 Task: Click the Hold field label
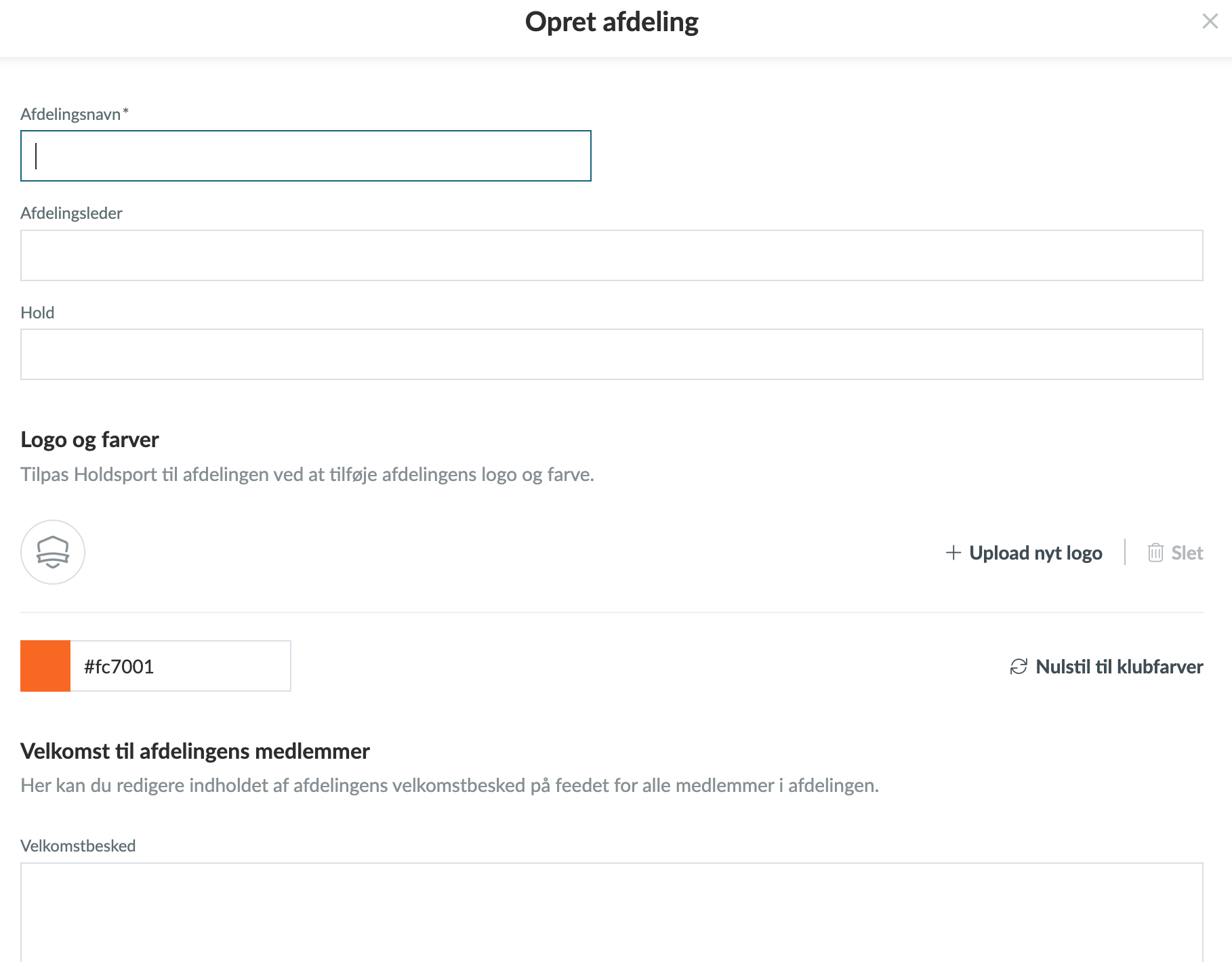37,312
